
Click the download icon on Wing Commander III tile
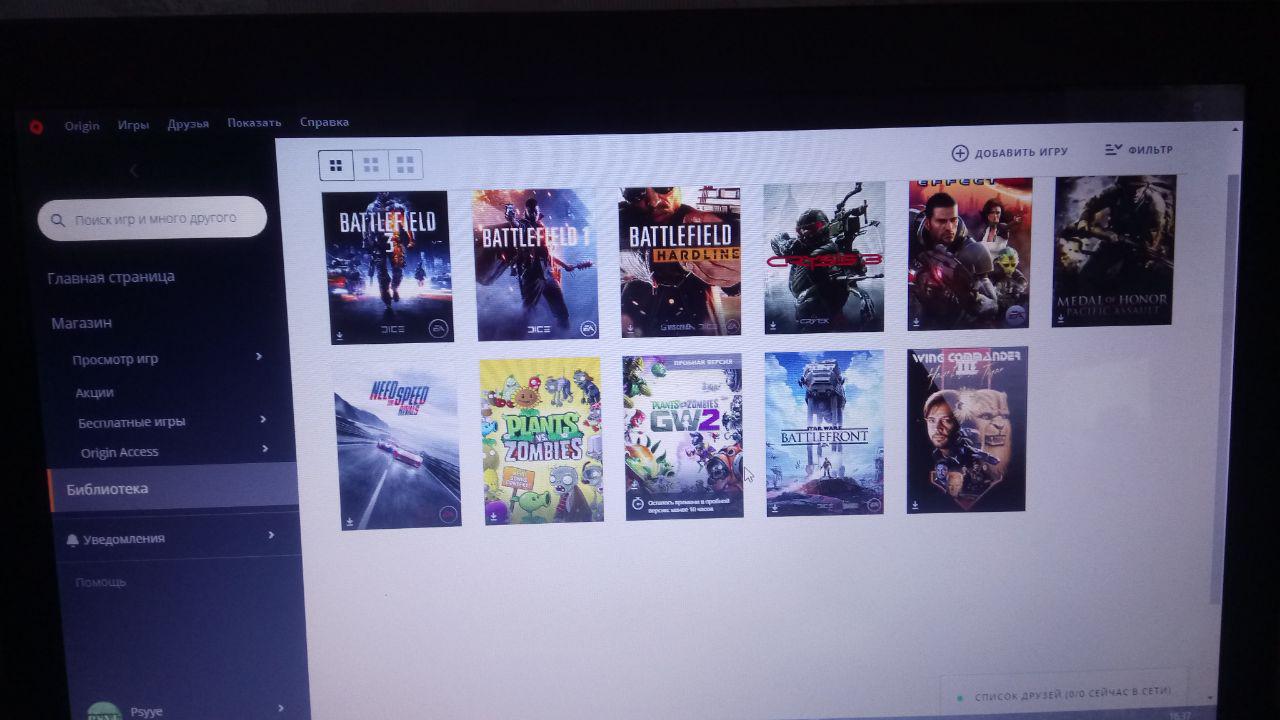[x=916, y=505]
